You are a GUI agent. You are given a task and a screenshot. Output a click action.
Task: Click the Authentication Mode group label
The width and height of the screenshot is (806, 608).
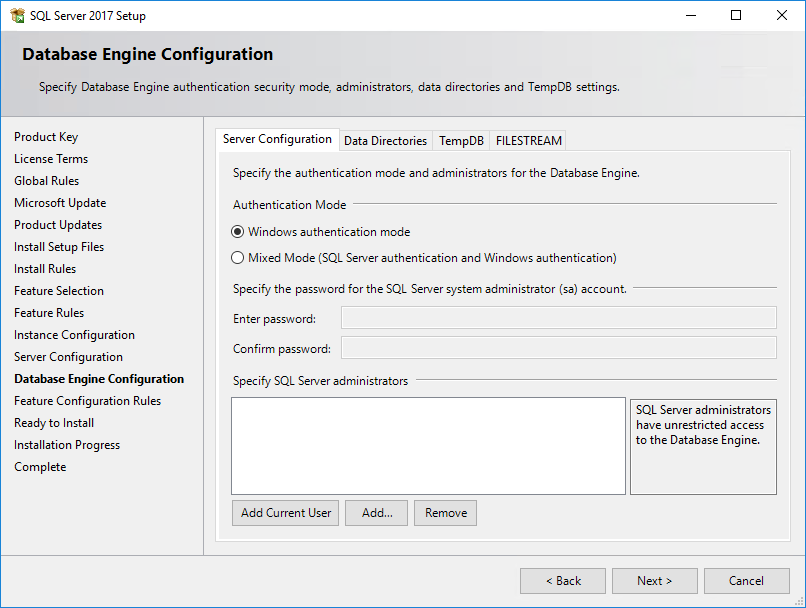[x=289, y=205]
